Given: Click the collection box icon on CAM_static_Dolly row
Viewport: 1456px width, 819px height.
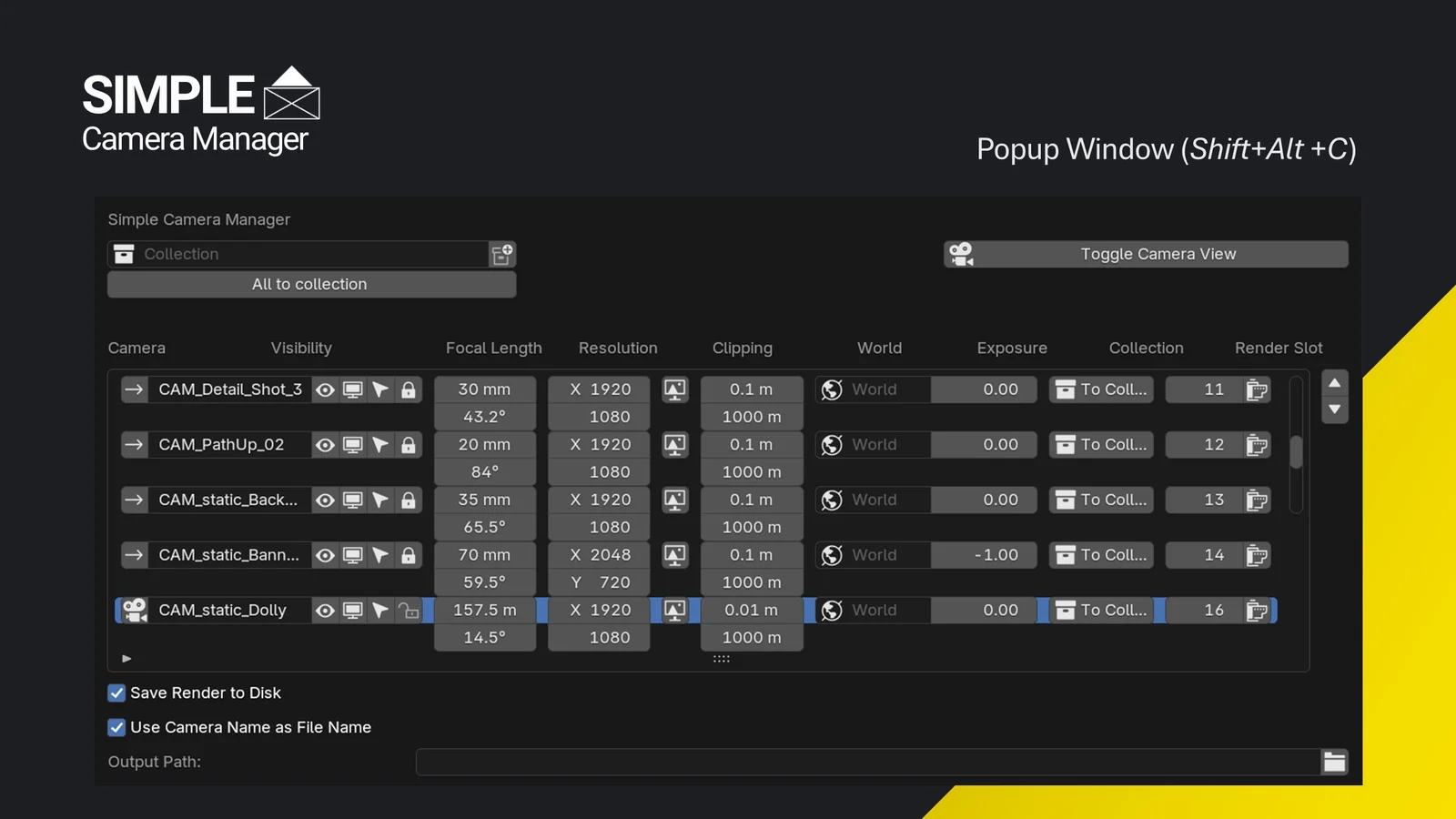Looking at the screenshot, I should 1065,610.
